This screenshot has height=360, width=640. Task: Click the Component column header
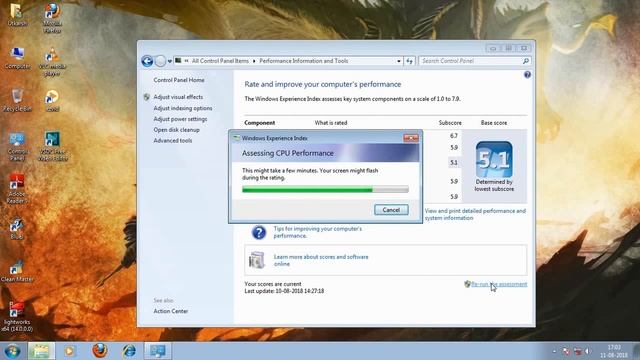[260, 122]
